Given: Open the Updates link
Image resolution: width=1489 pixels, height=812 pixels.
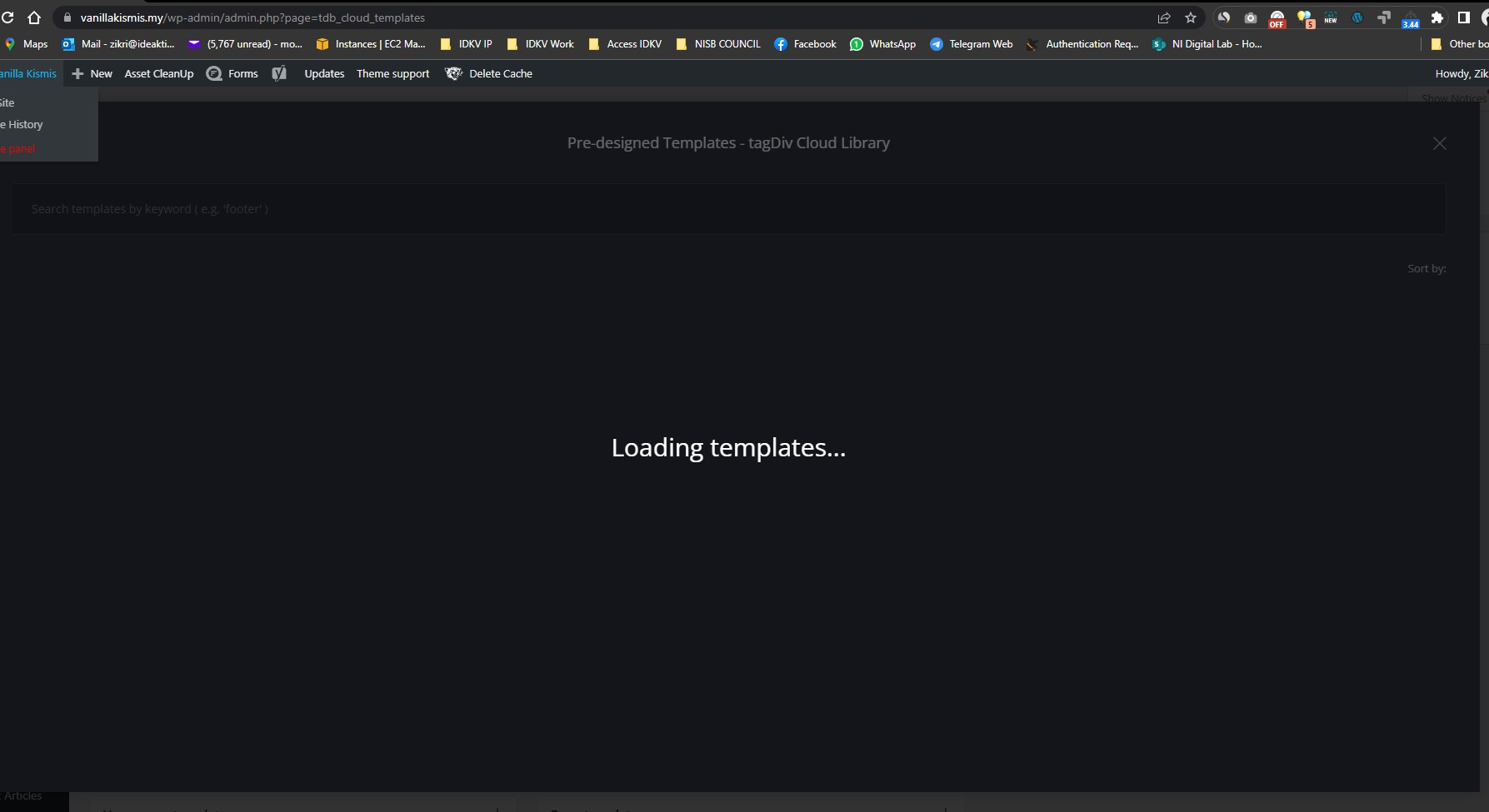Looking at the screenshot, I should [324, 73].
